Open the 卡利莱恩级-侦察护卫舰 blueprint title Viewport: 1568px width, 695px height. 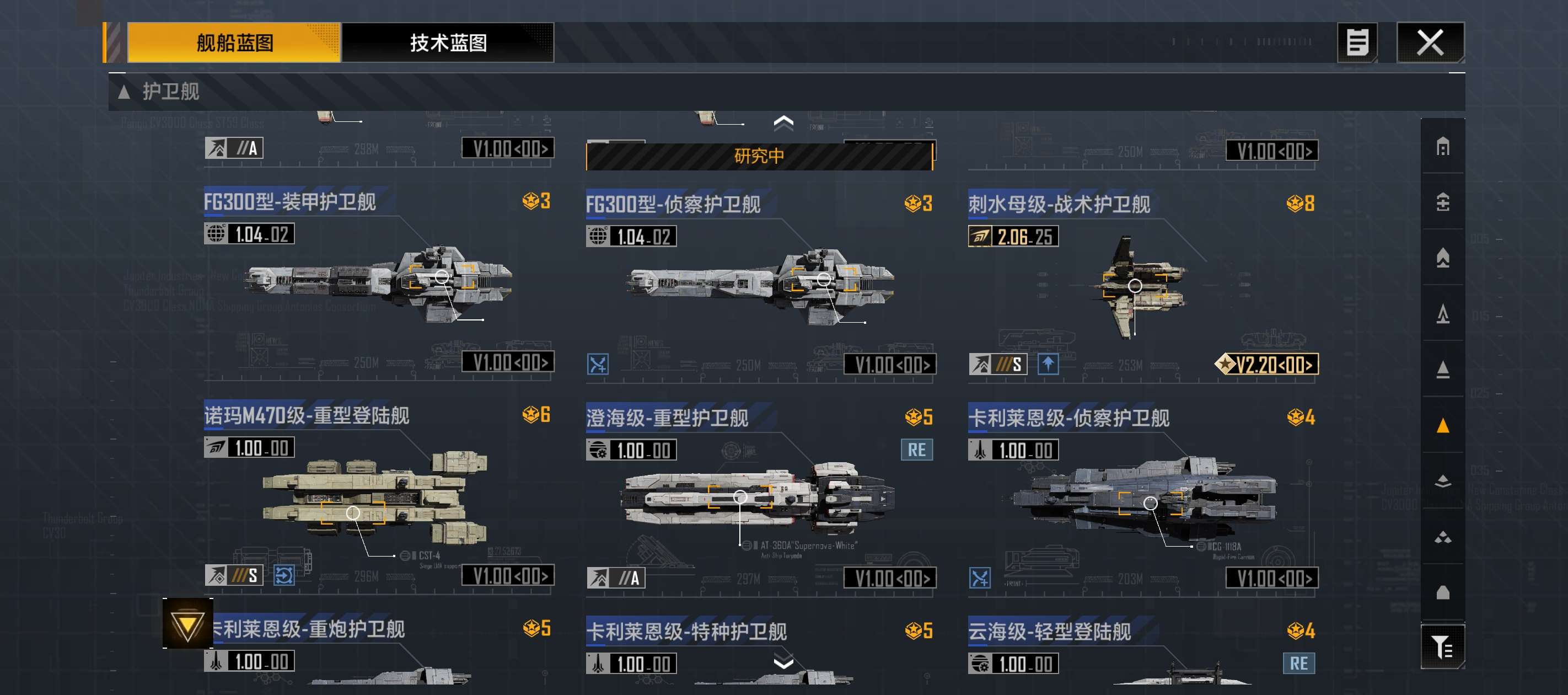pos(1068,418)
